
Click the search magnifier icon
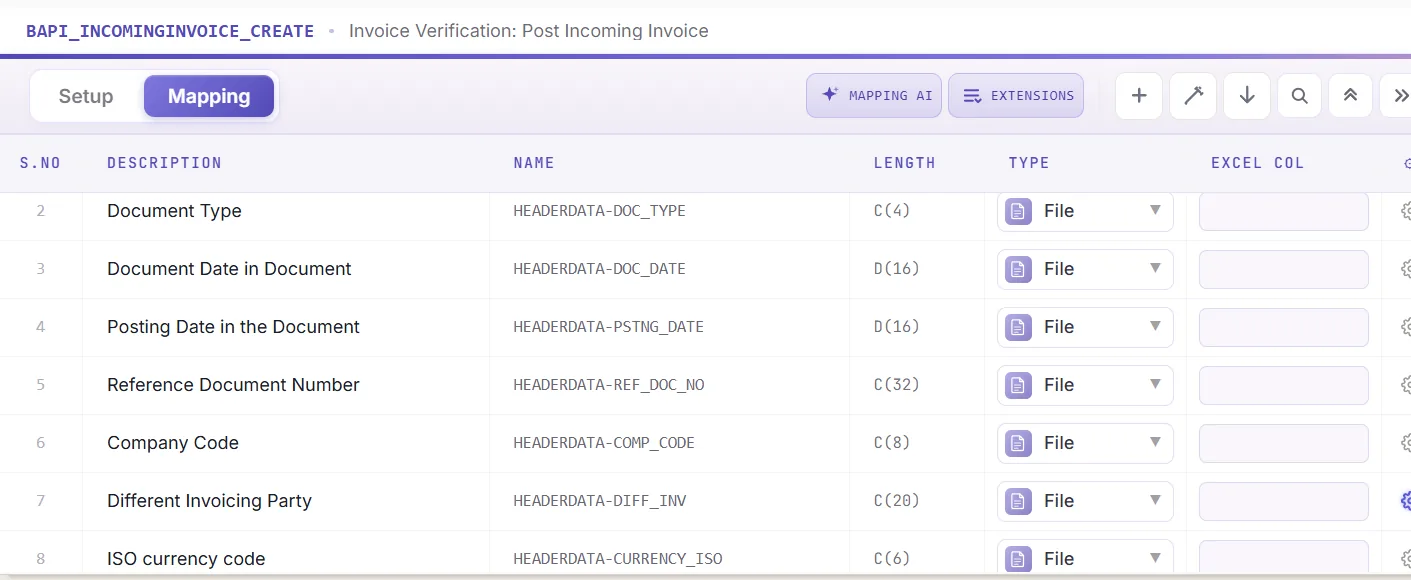(x=1299, y=96)
